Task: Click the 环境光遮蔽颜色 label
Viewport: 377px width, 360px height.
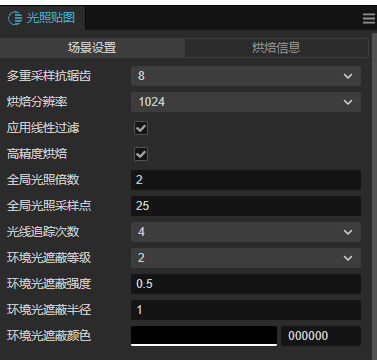Action: point(49,336)
